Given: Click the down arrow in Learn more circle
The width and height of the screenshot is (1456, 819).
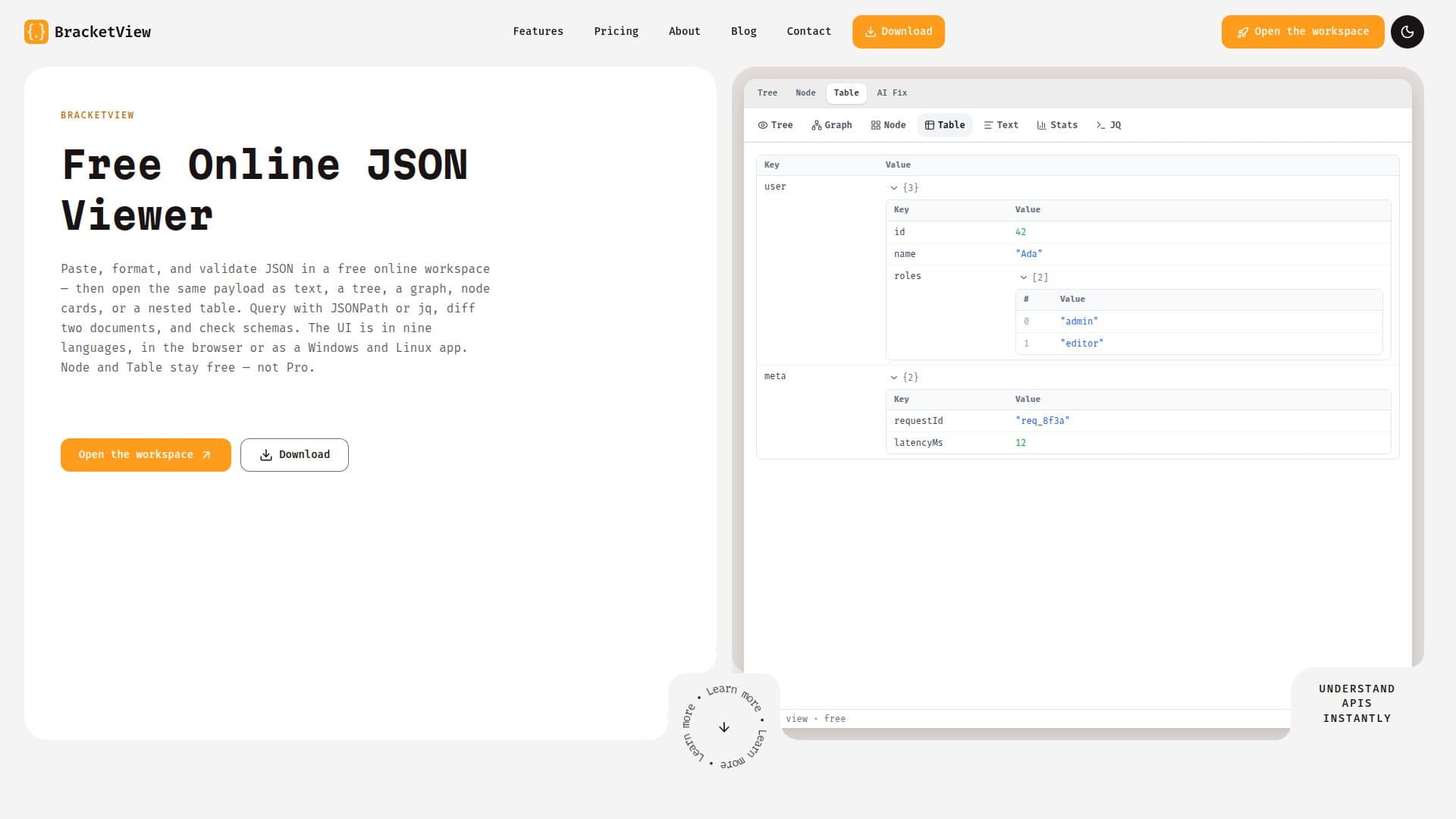Looking at the screenshot, I should (724, 727).
